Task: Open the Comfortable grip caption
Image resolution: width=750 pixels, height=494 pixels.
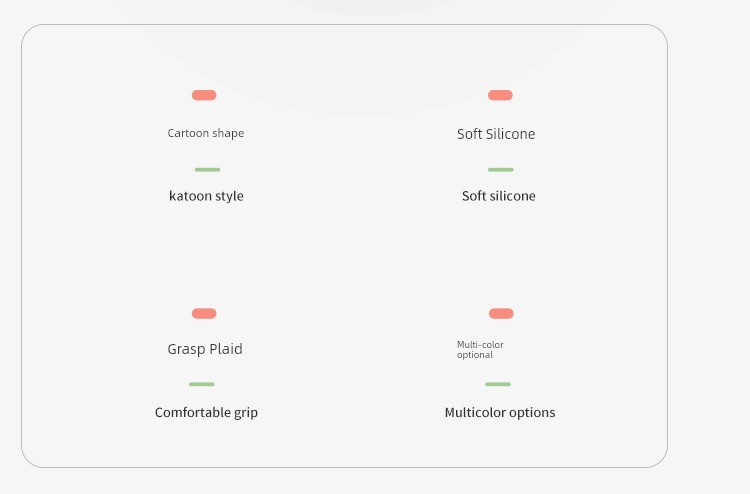Action: point(207,413)
